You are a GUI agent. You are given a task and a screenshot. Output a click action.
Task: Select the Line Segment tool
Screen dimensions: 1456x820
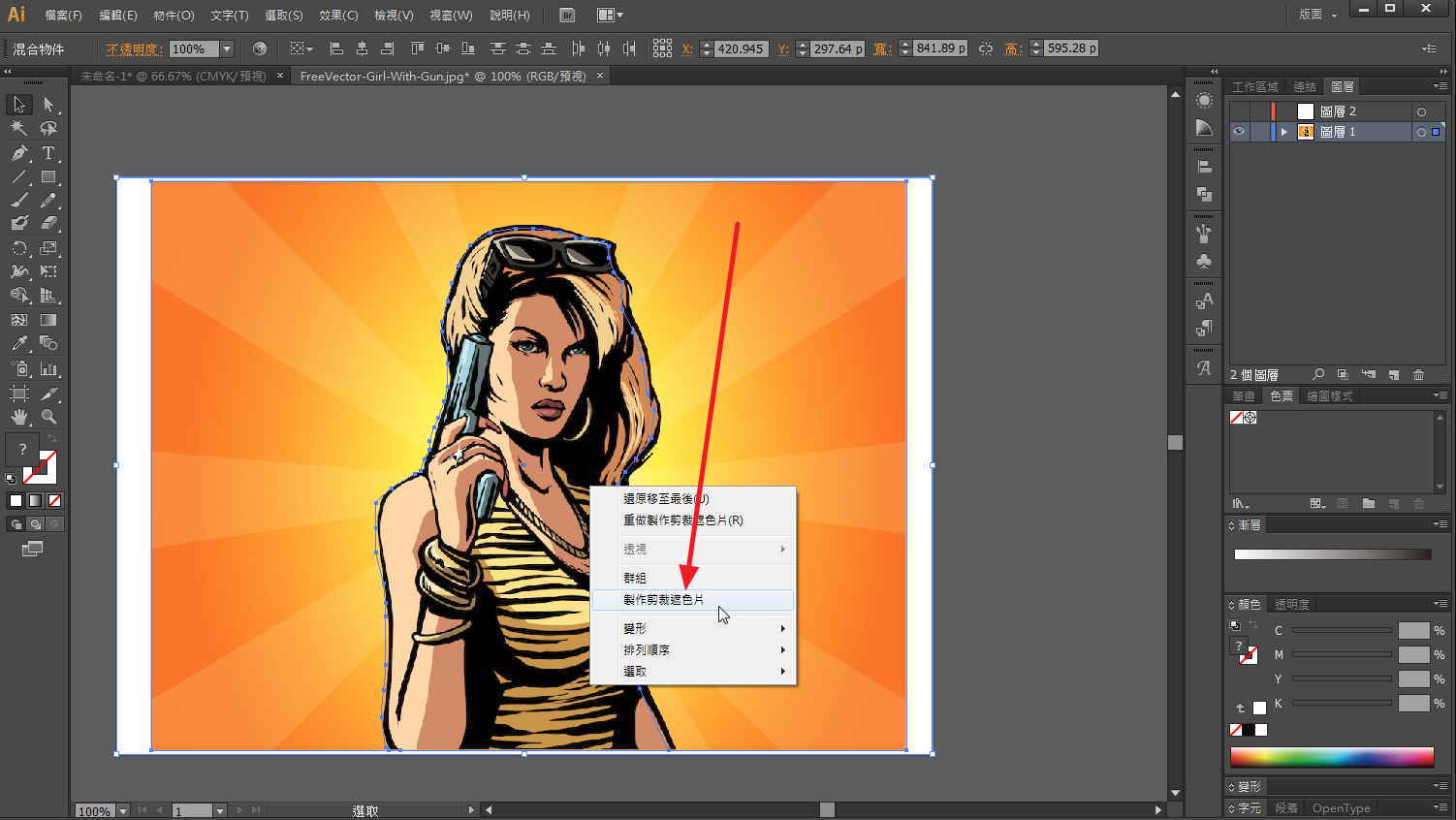pos(19,177)
